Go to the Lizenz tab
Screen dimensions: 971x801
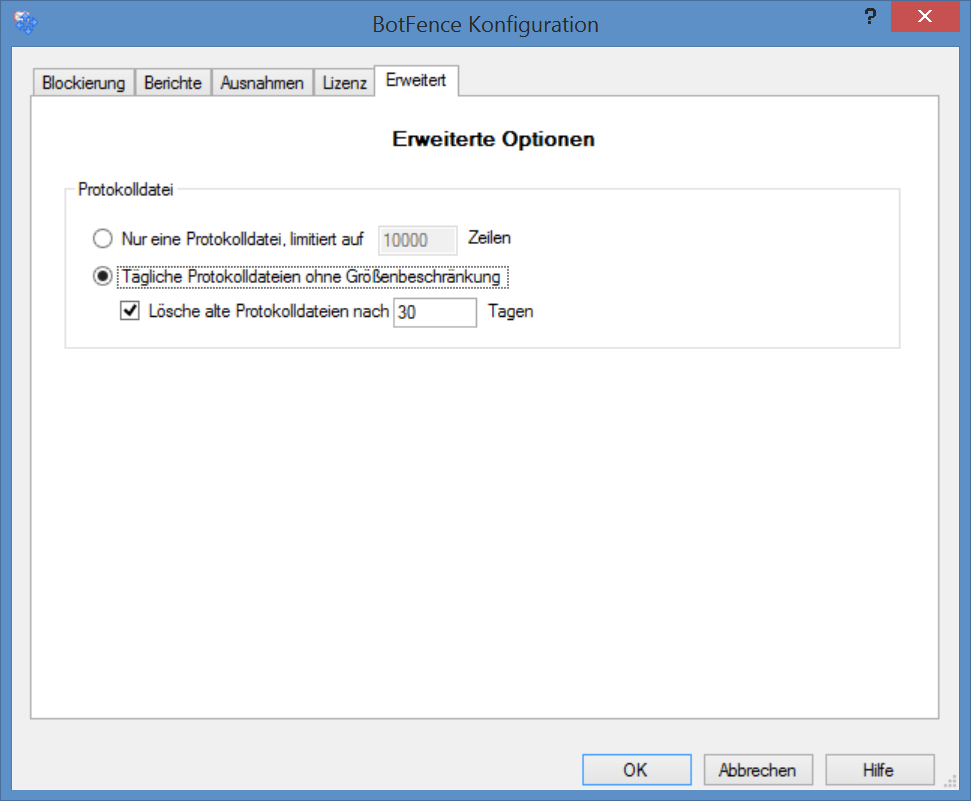click(344, 82)
